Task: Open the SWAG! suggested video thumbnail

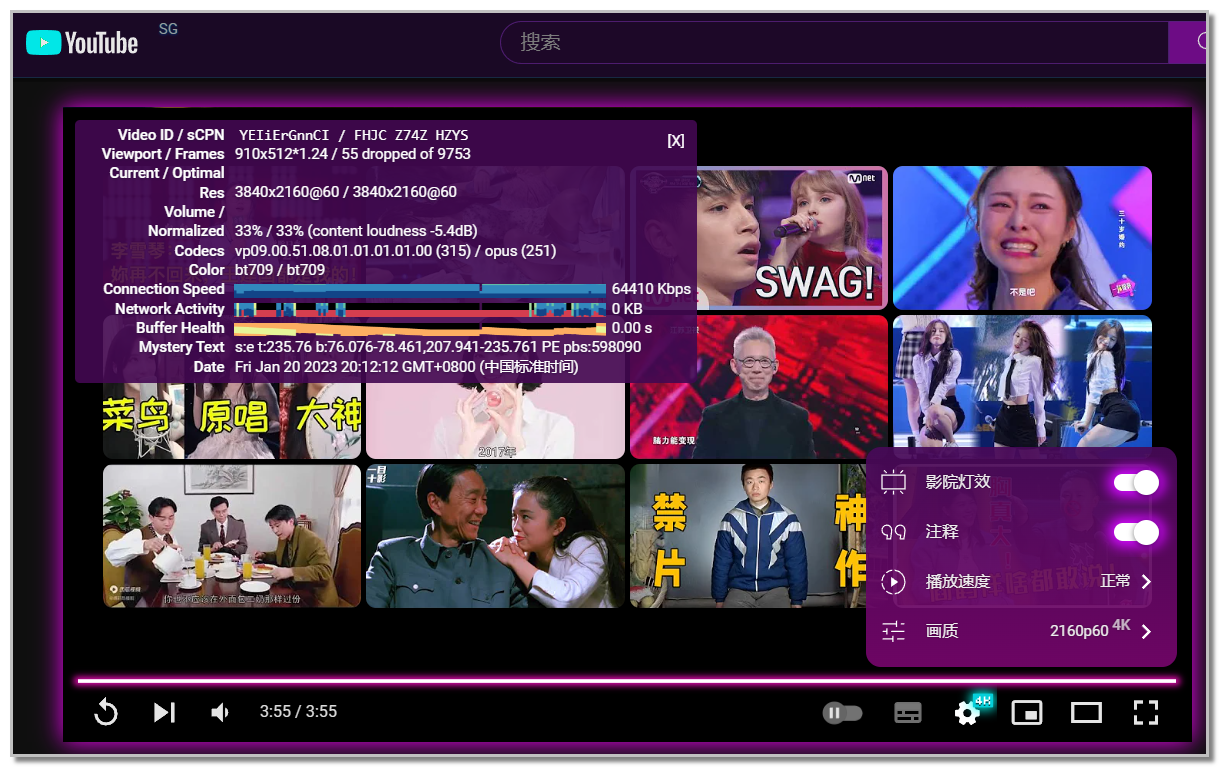Action: pyautogui.click(x=759, y=238)
